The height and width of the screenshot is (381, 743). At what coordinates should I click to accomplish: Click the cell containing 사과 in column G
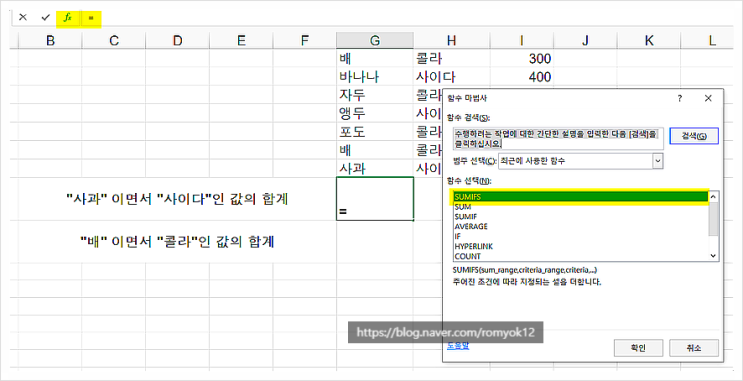pos(375,168)
